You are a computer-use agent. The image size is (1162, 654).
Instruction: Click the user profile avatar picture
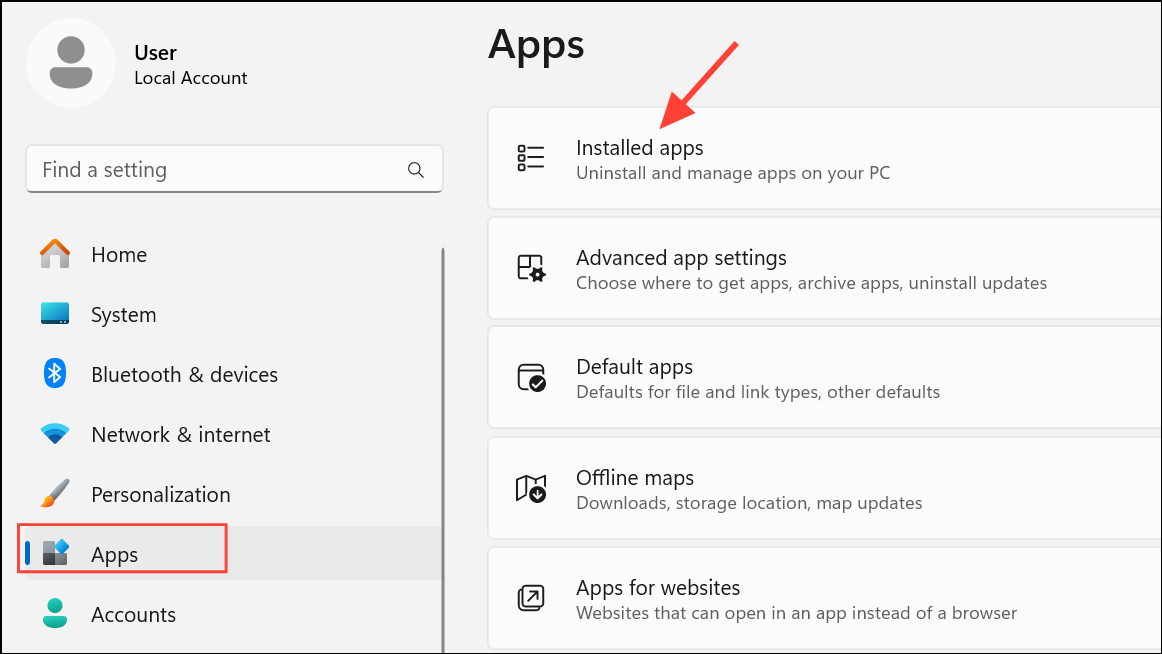[71, 63]
